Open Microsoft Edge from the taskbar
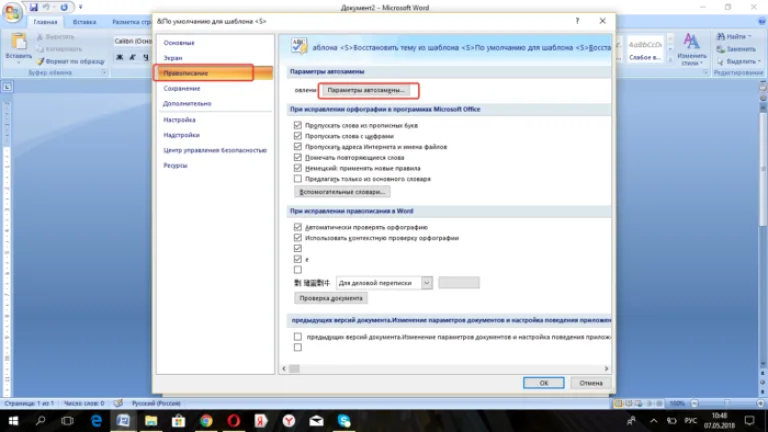This screenshot has height=432, width=768. [x=96, y=421]
